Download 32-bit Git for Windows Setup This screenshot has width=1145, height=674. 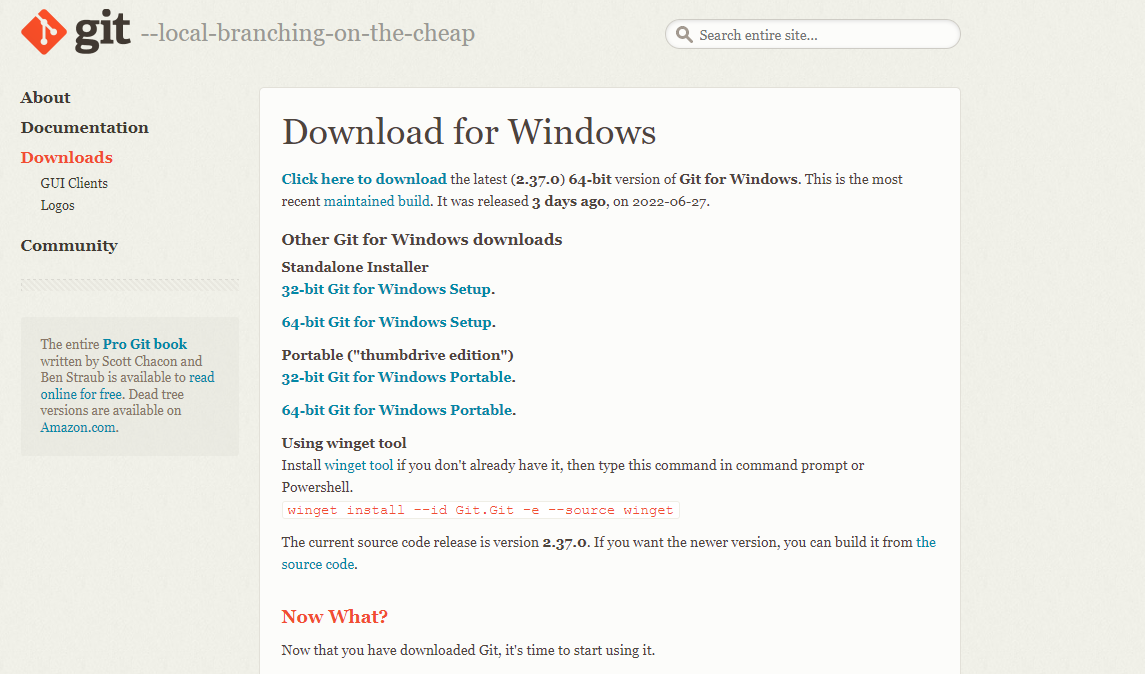[x=386, y=289]
